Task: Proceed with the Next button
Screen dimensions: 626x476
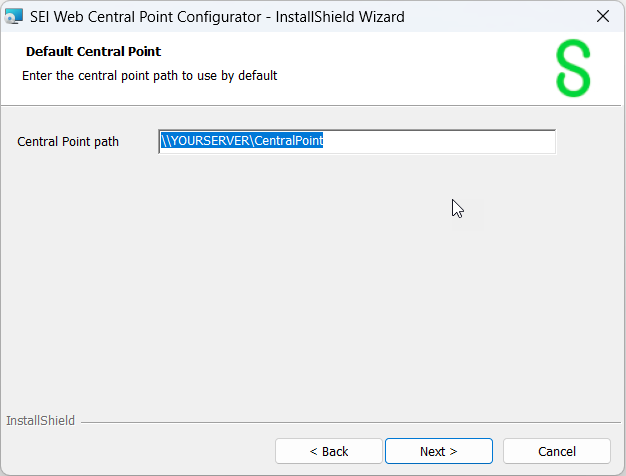Action: pos(438,451)
